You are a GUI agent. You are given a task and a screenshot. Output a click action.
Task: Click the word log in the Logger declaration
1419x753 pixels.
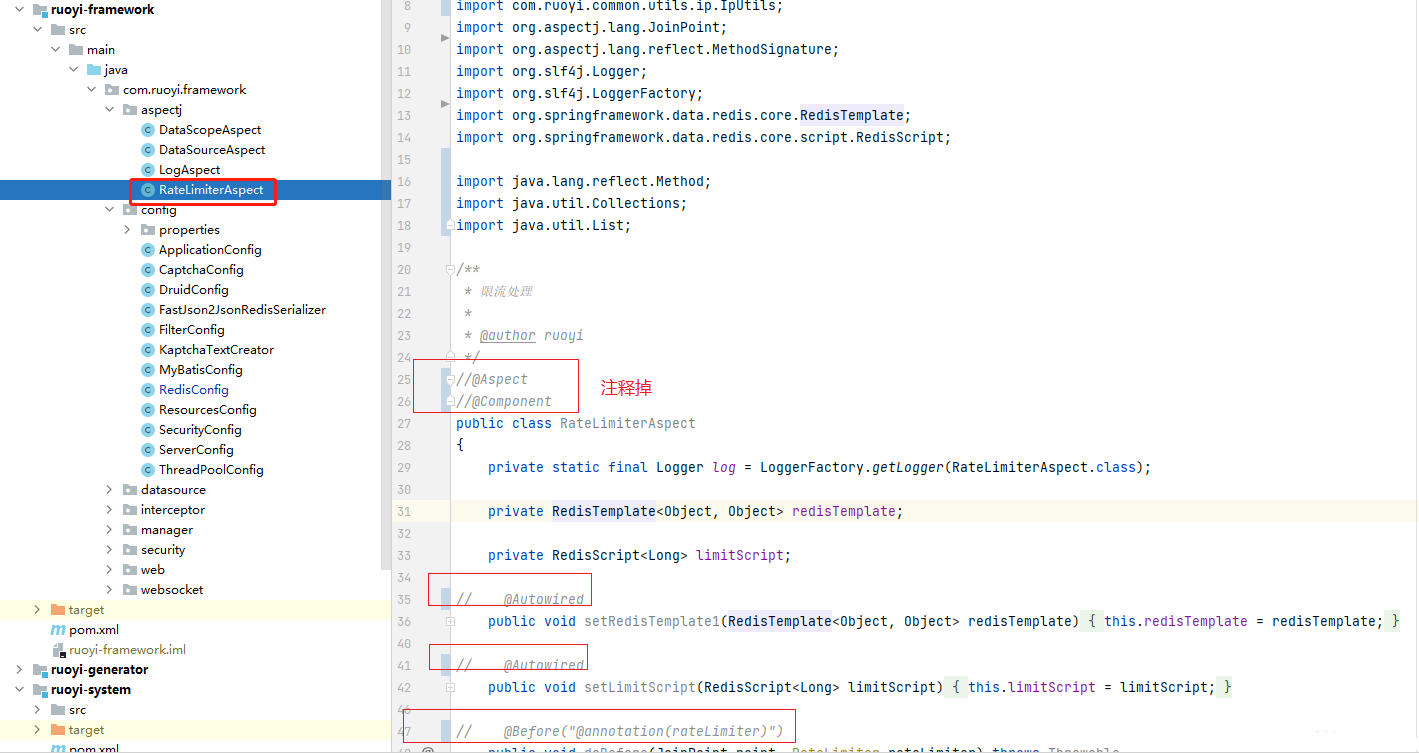(x=724, y=467)
